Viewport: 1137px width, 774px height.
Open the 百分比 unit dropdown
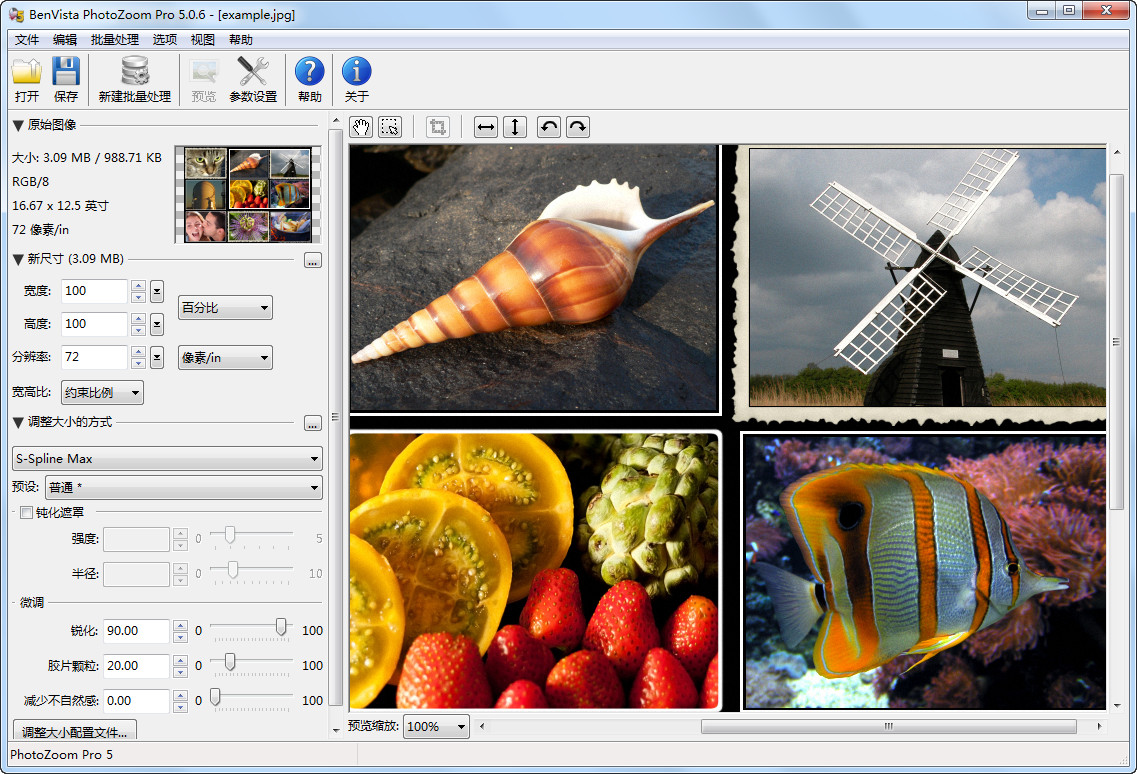tap(225, 308)
